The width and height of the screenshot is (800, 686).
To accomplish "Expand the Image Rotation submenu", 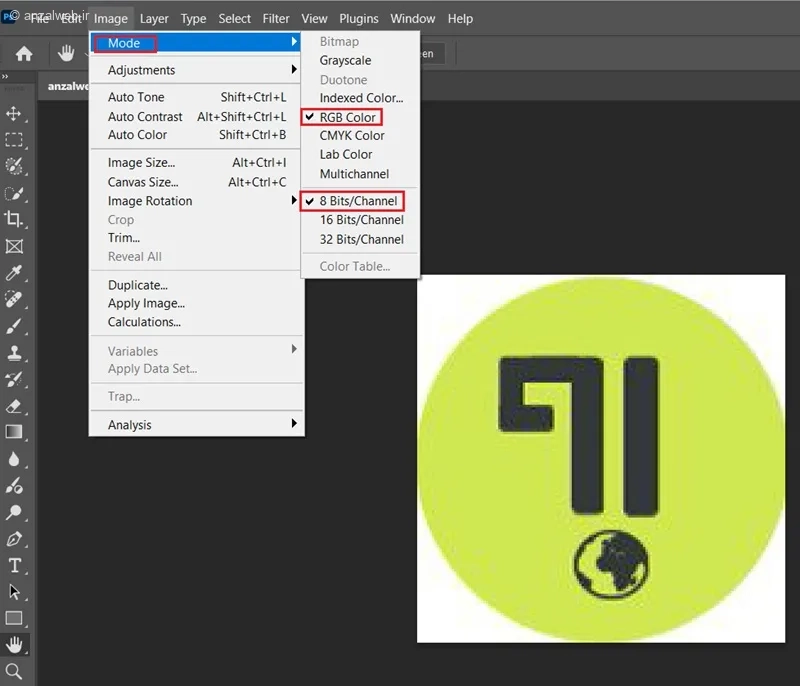I will coord(196,201).
